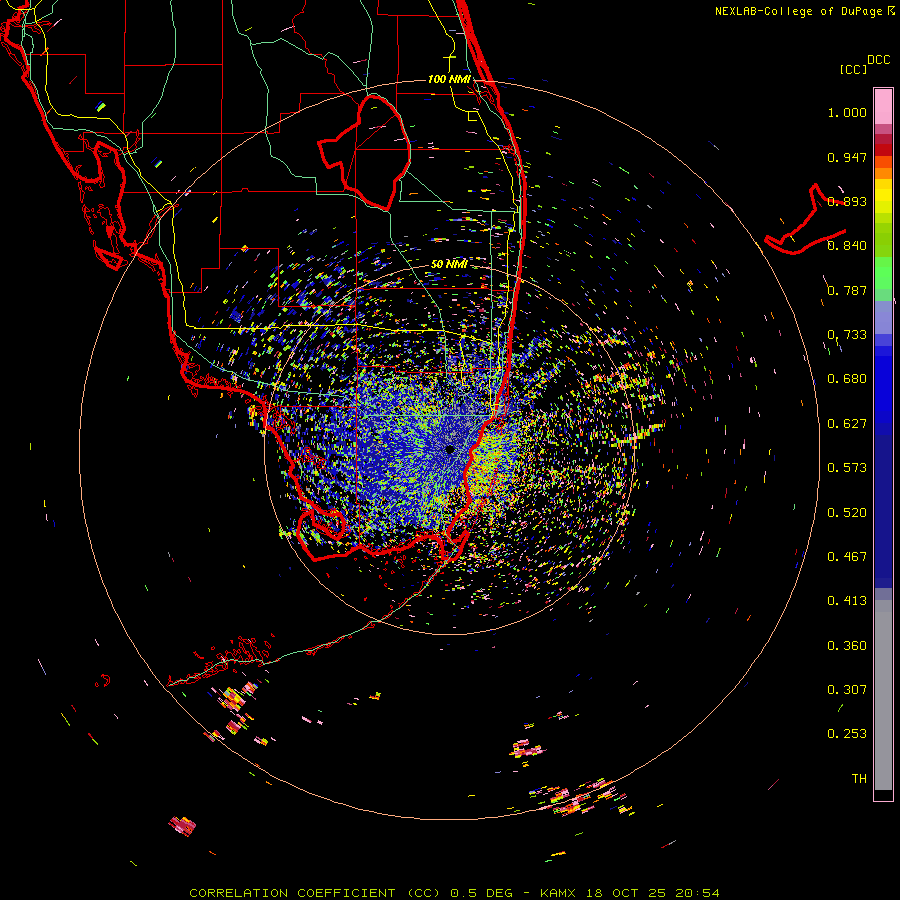Viewport: 900px width, 900px height.
Task: Click the 0.307 legend value
Action: pyautogui.click(x=847, y=690)
